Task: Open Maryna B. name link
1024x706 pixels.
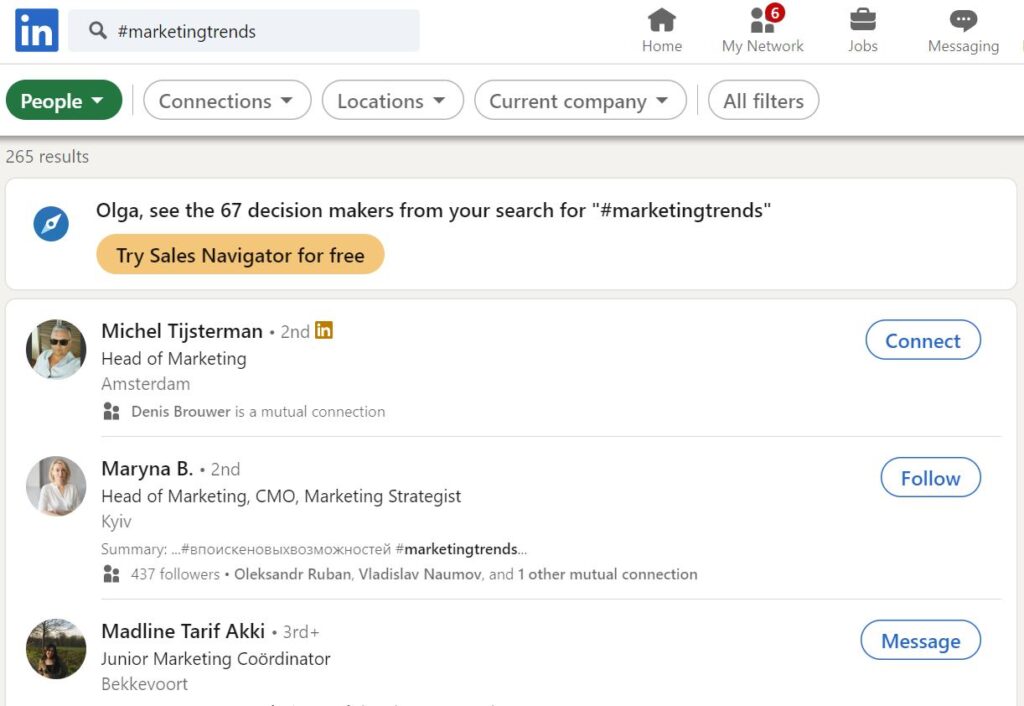Action: 147,468
